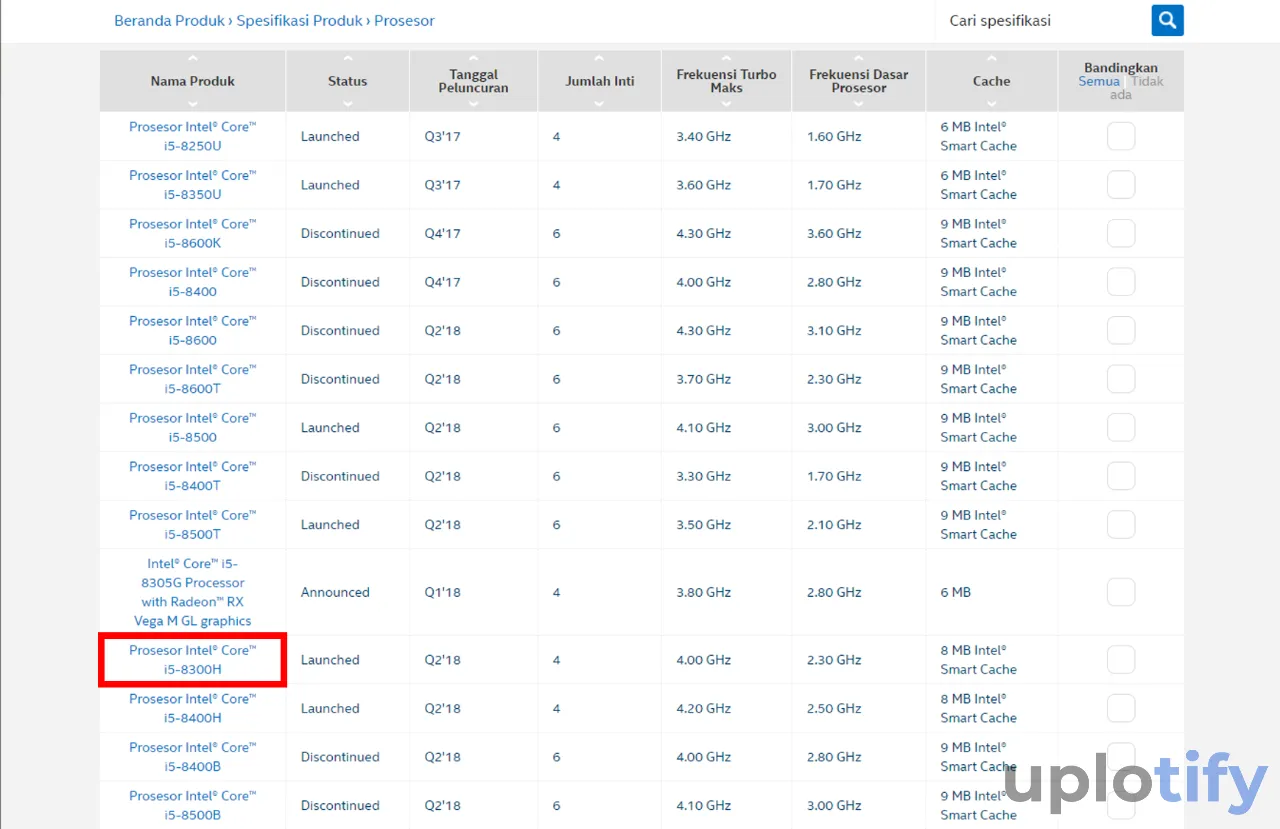Open Prosesor Intel Core i5-8400H link
The height and width of the screenshot is (829, 1280).
(192, 708)
